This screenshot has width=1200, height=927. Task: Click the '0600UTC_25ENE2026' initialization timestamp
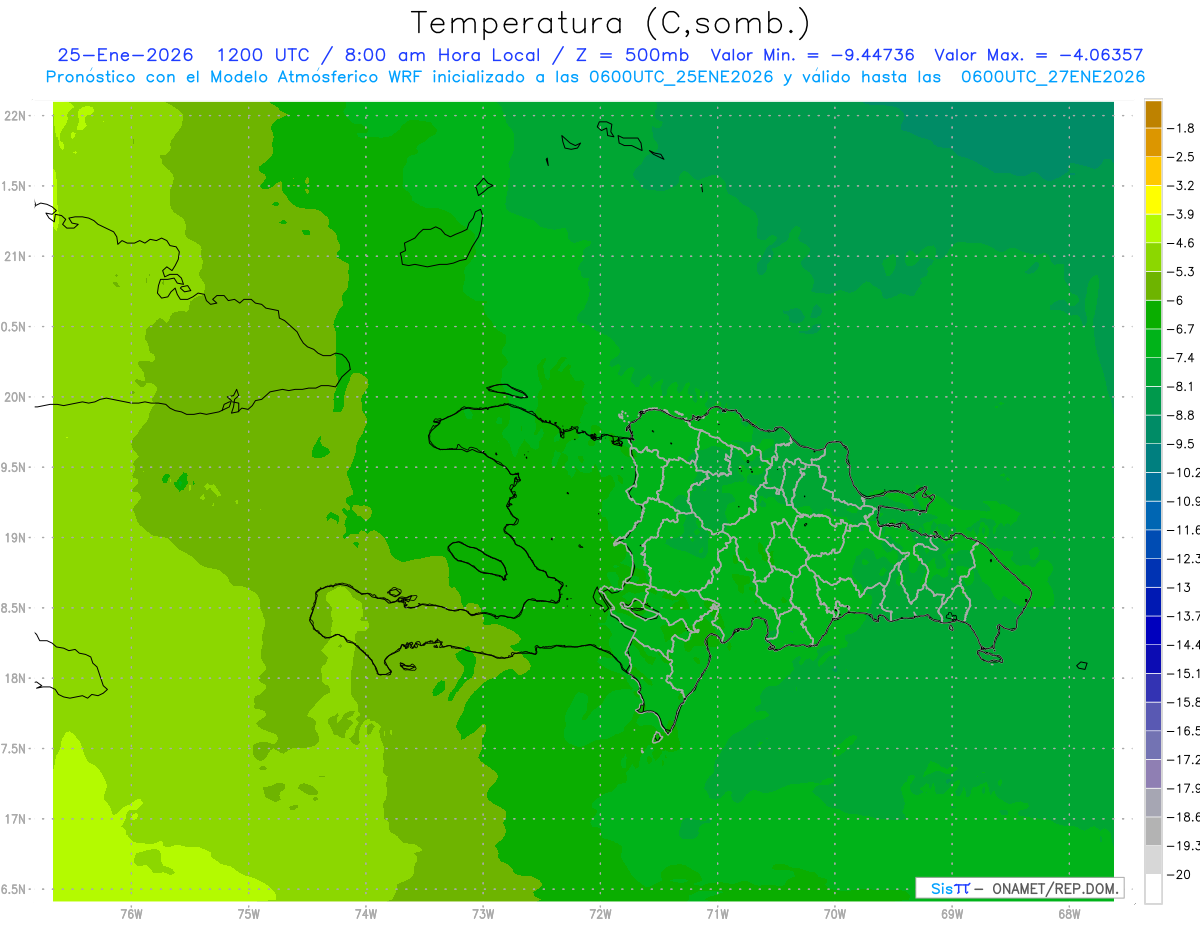[x=681, y=77]
